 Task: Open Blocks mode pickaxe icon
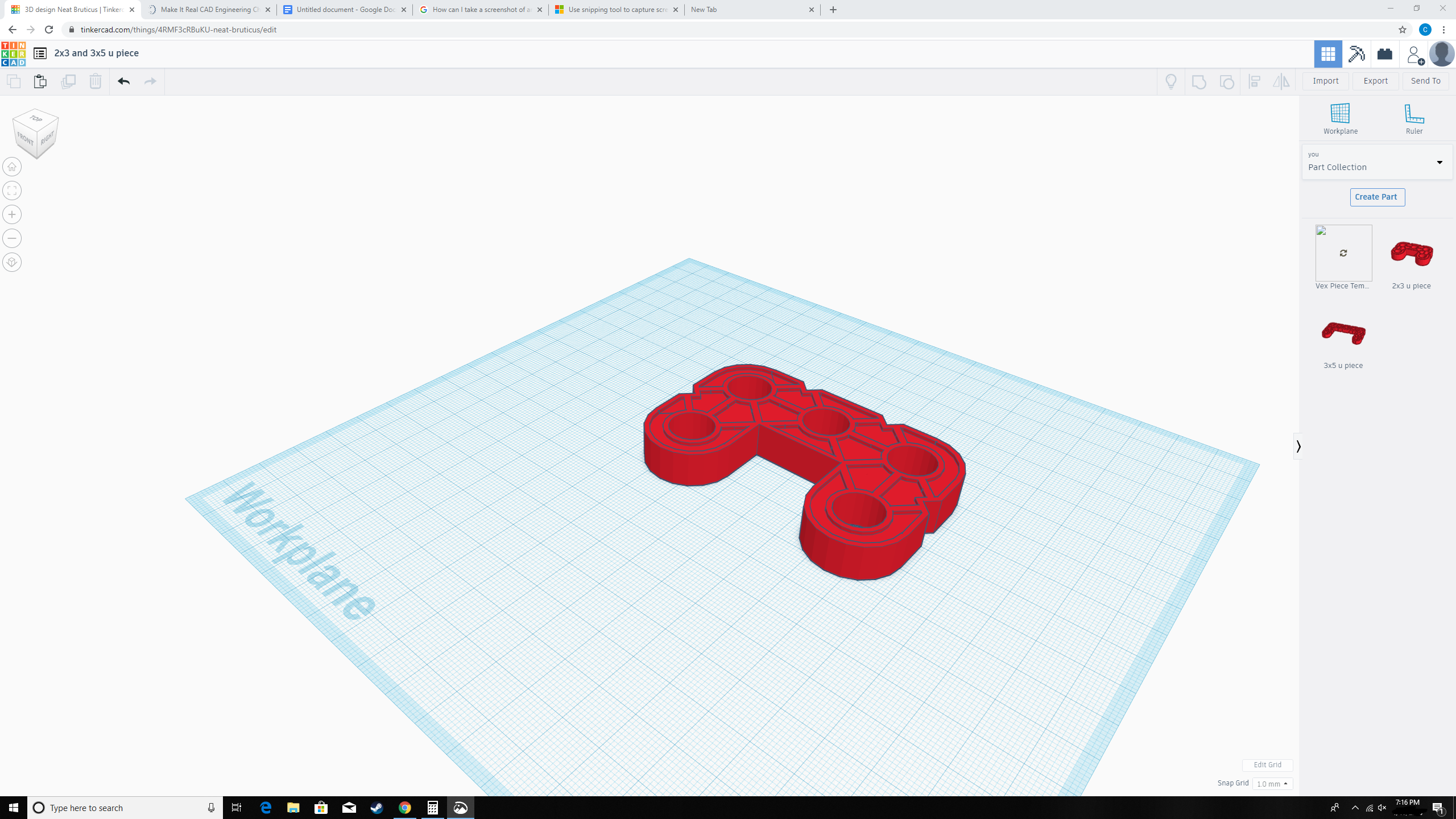point(1356,54)
